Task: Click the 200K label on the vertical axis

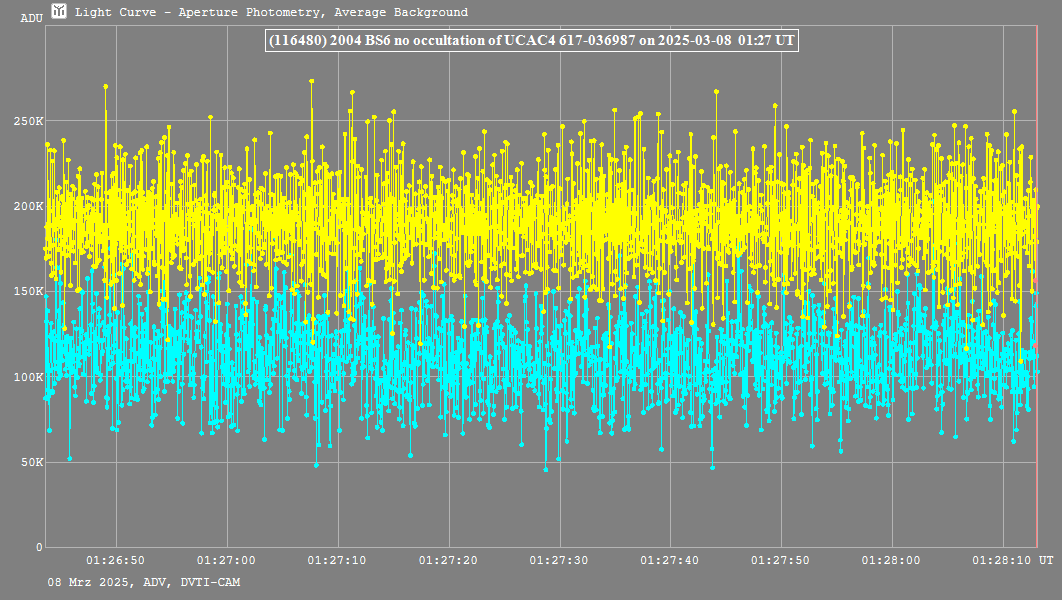Action: (28, 206)
